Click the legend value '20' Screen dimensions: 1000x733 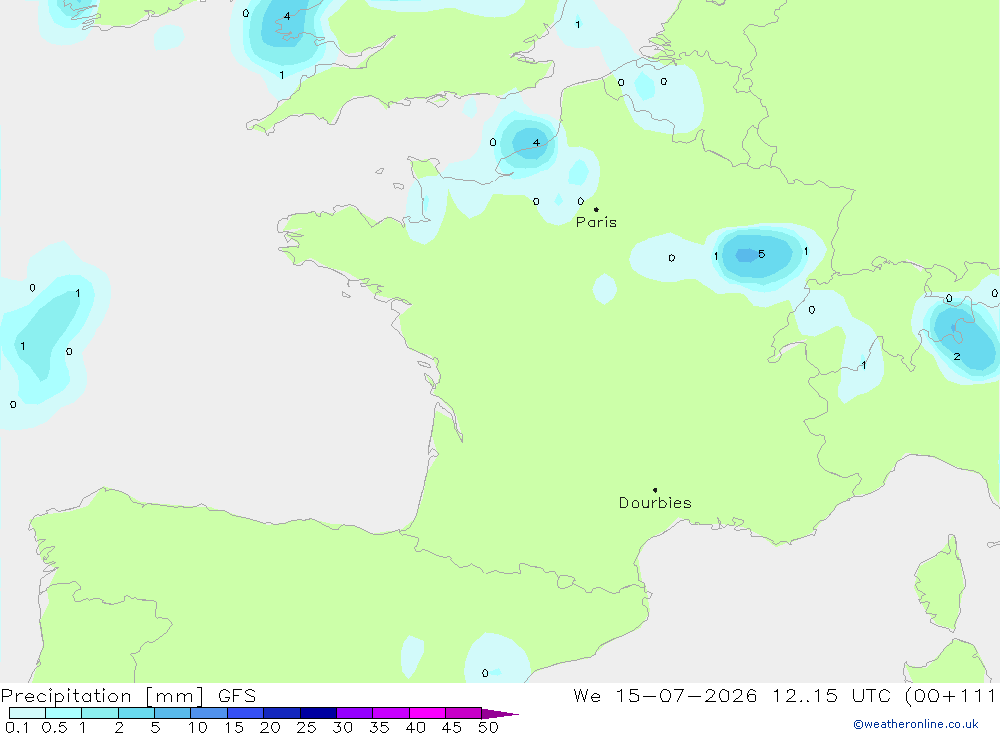pyautogui.click(x=270, y=727)
